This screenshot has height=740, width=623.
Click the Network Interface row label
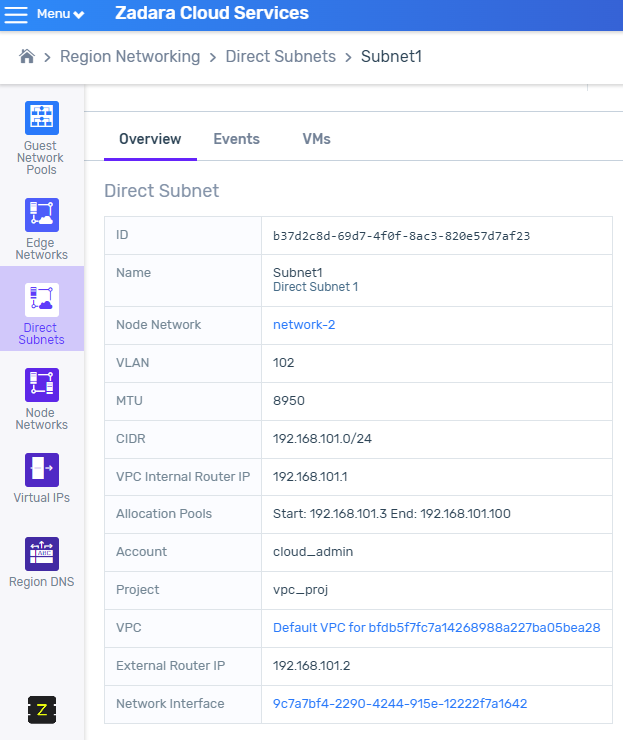pyautogui.click(x=170, y=704)
